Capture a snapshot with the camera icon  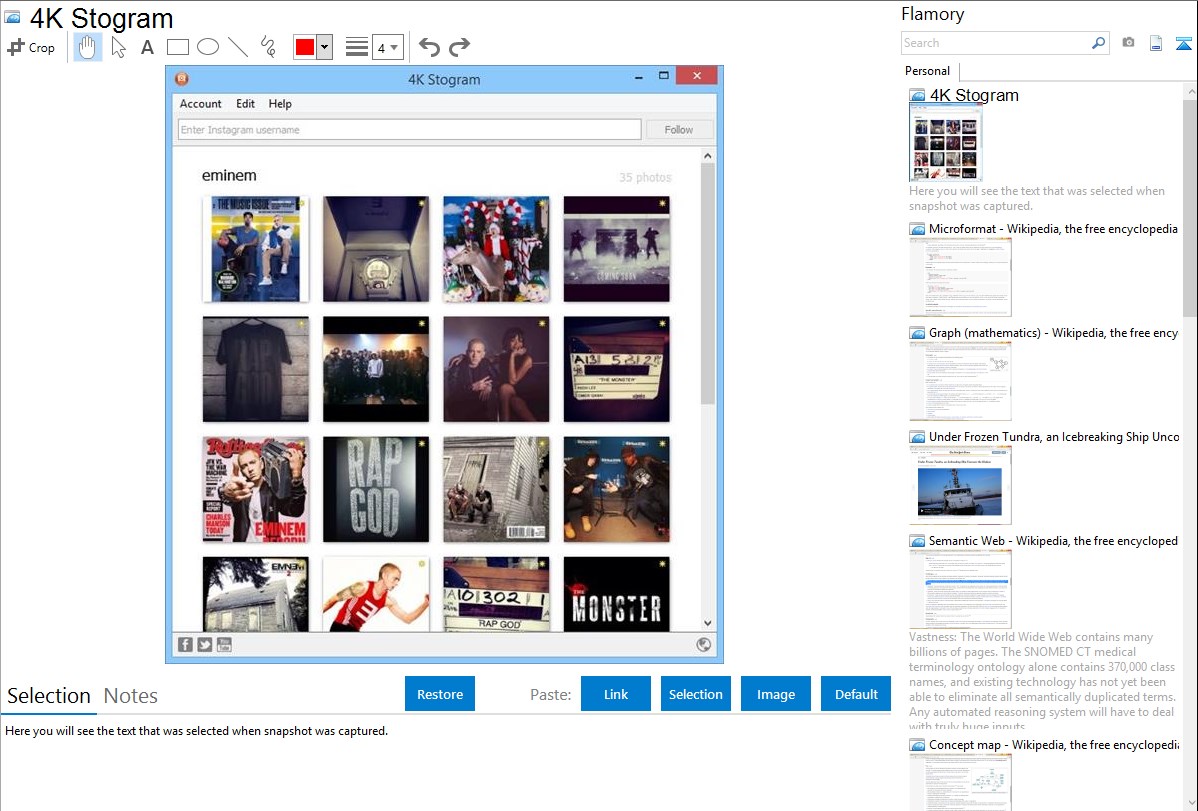tap(1128, 43)
